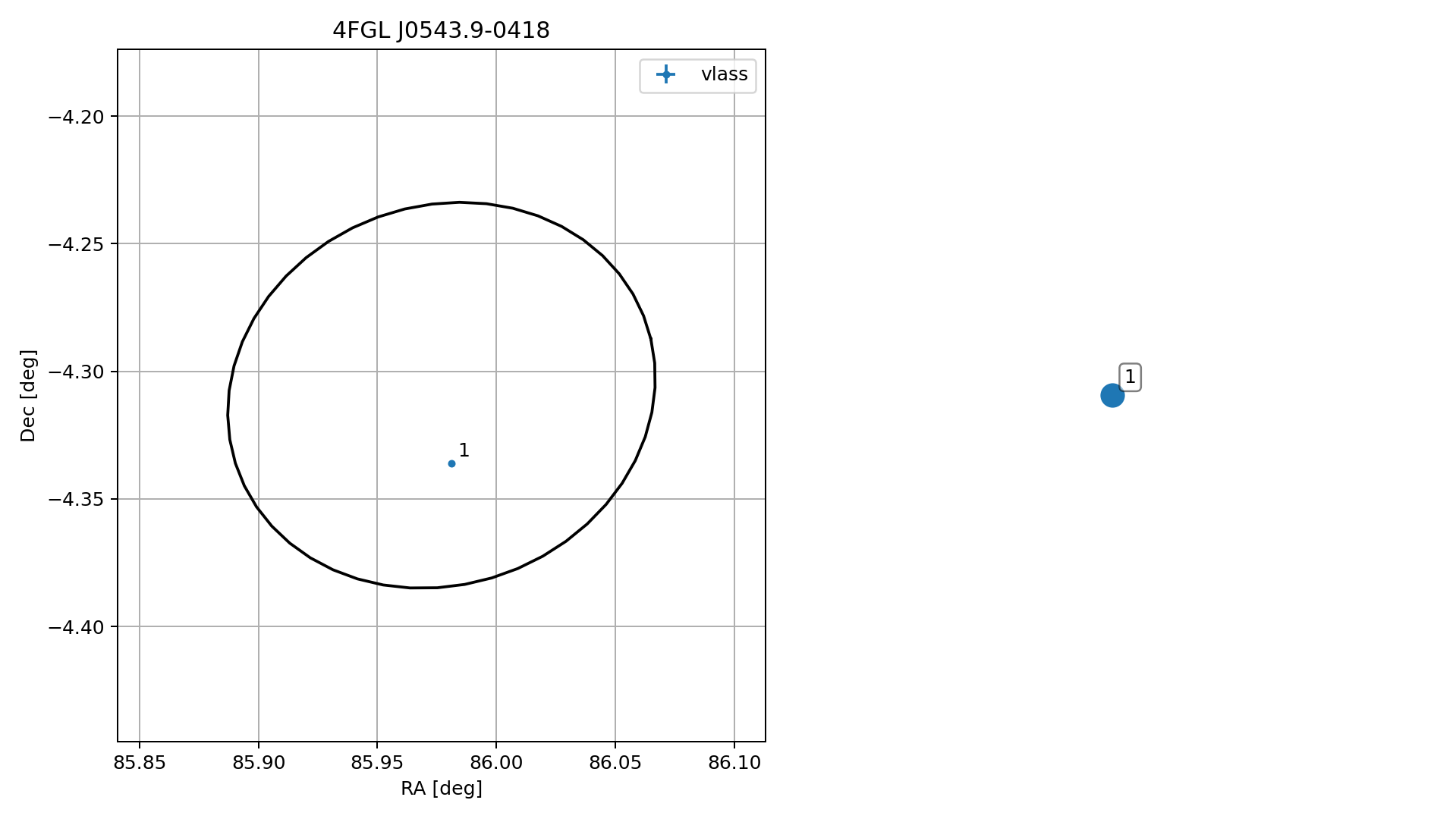
Task: Click the 86.10 RA tick label
Action: 734,763
